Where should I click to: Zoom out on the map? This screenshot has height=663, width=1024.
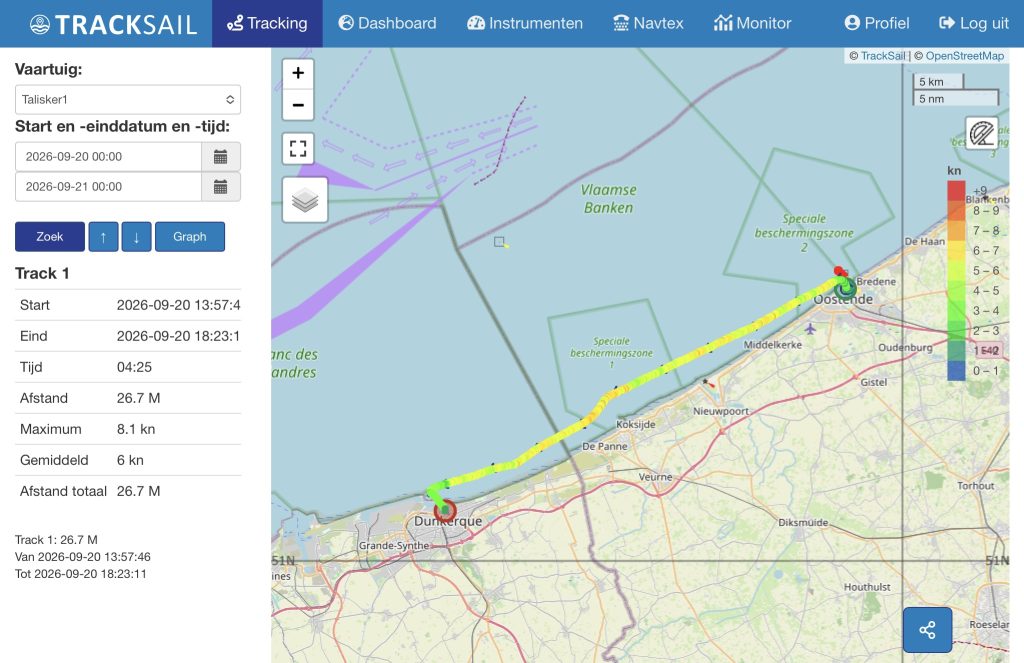[x=298, y=105]
